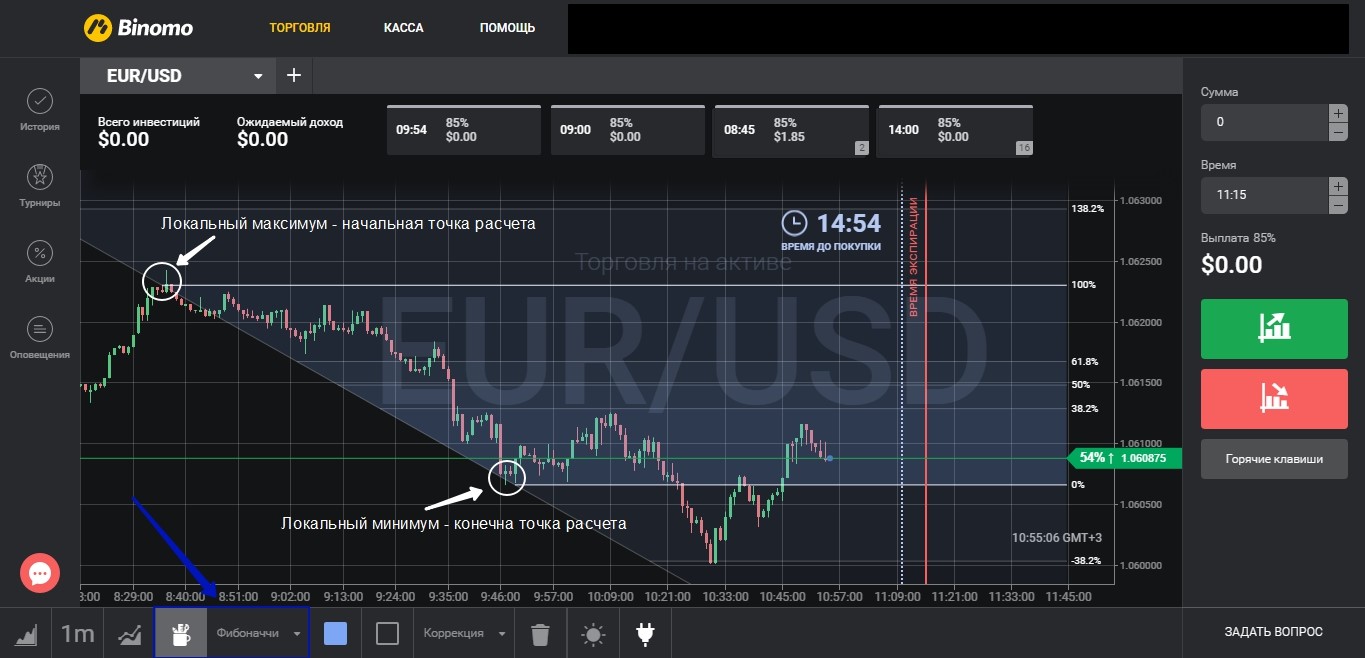Pick the blue fill color swatch
The height and width of the screenshot is (658, 1365).
click(336, 633)
